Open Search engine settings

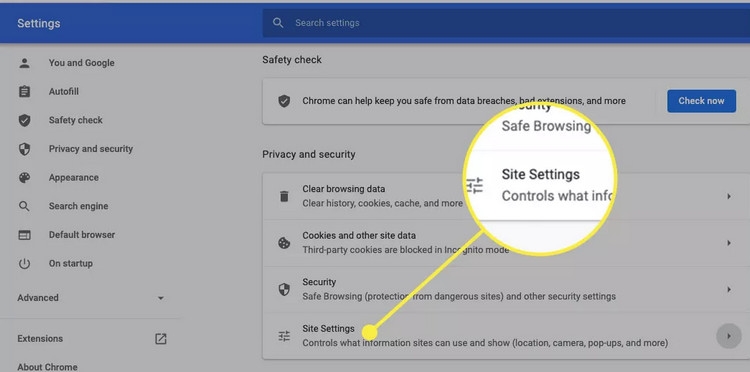78,207
